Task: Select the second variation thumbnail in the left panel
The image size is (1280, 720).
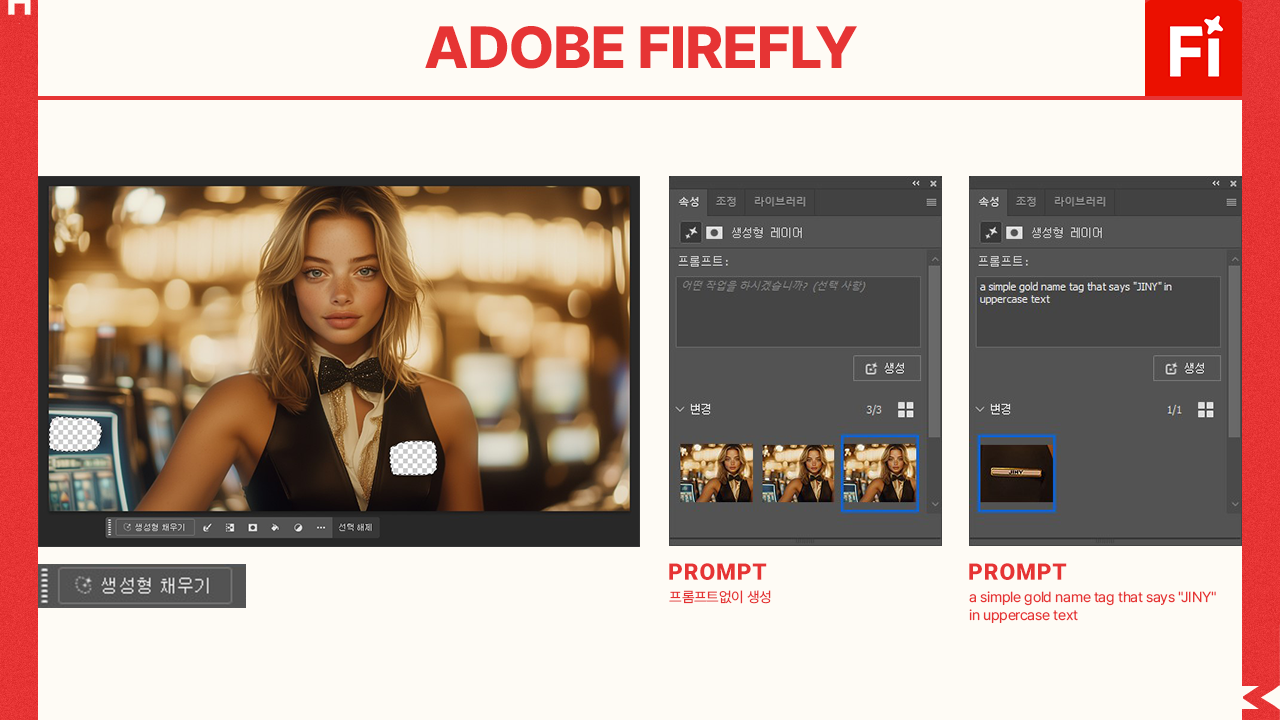Action: coord(798,473)
